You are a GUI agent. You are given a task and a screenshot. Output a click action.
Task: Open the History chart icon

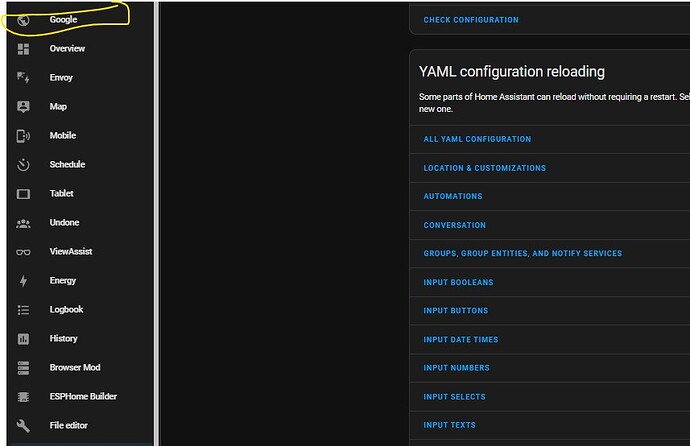23,339
